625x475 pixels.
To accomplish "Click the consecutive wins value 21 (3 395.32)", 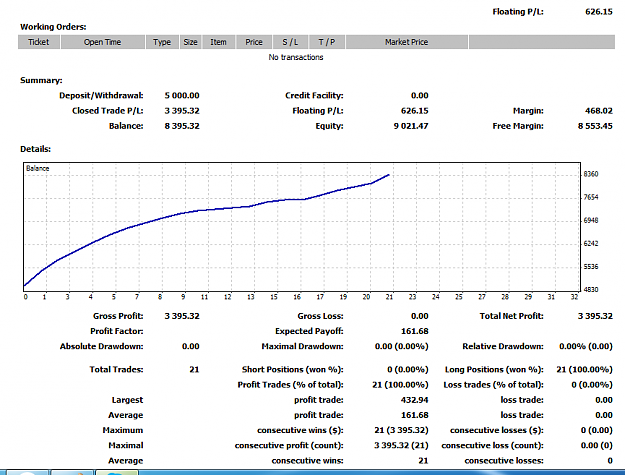I will pos(401,430).
